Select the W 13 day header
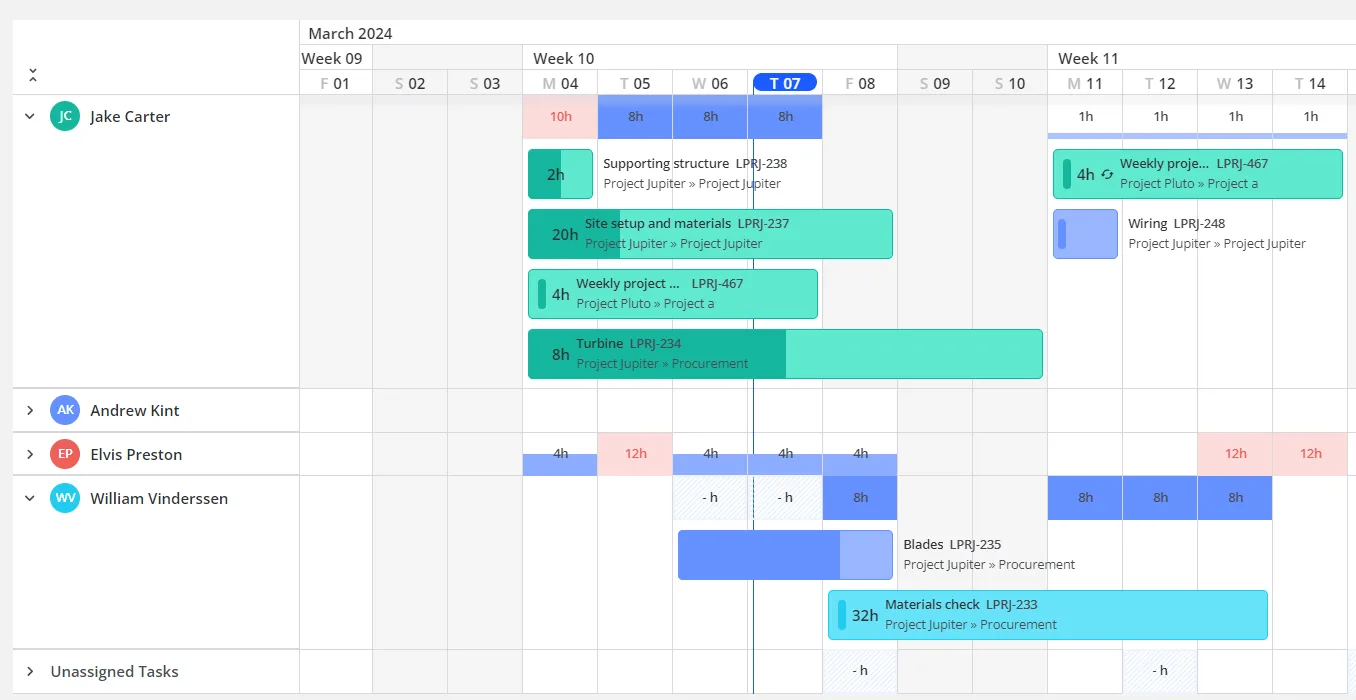This screenshot has width=1356, height=700. coord(1235,83)
